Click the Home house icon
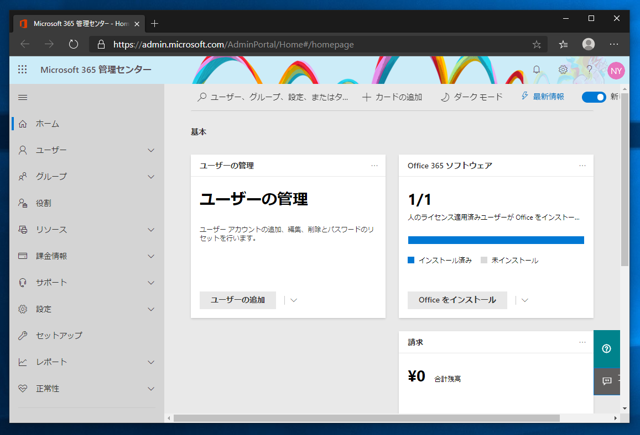The width and height of the screenshot is (640, 435). [x=23, y=124]
